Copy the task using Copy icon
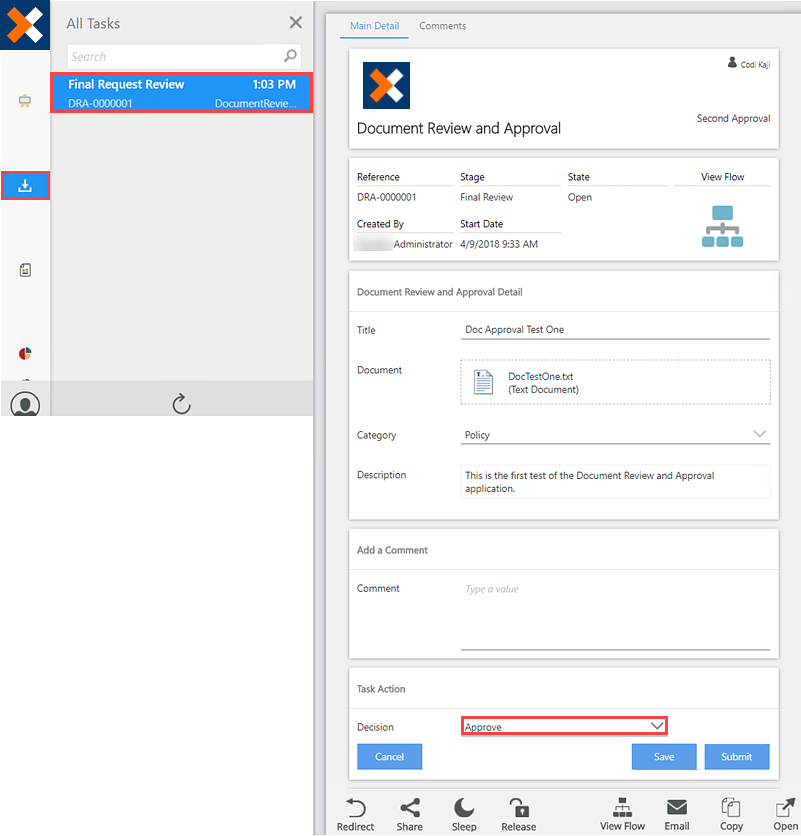The height and width of the screenshot is (836, 801). point(731,808)
